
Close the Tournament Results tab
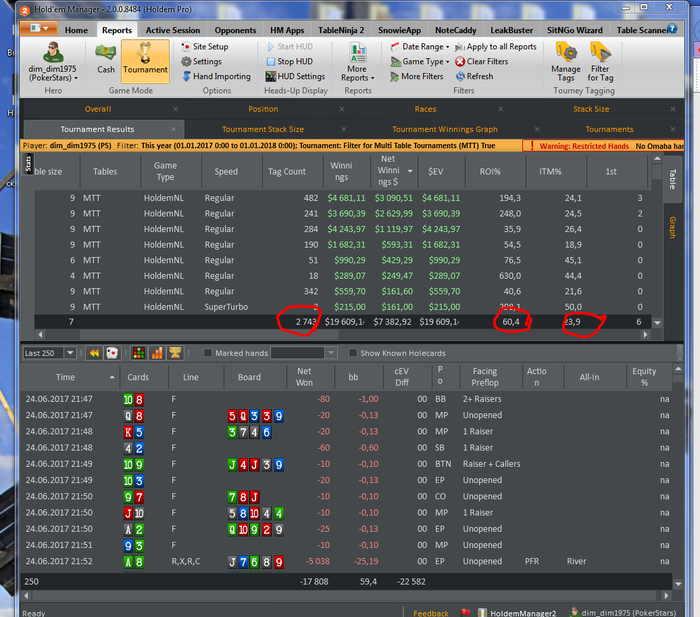[174, 129]
